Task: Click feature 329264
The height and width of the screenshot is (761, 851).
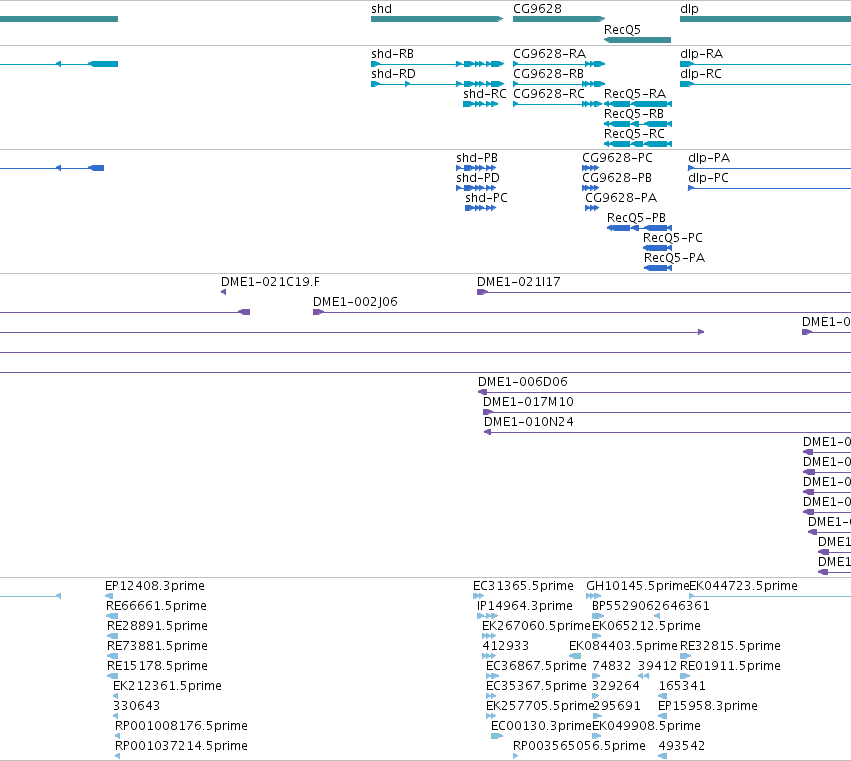Action: [596, 697]
